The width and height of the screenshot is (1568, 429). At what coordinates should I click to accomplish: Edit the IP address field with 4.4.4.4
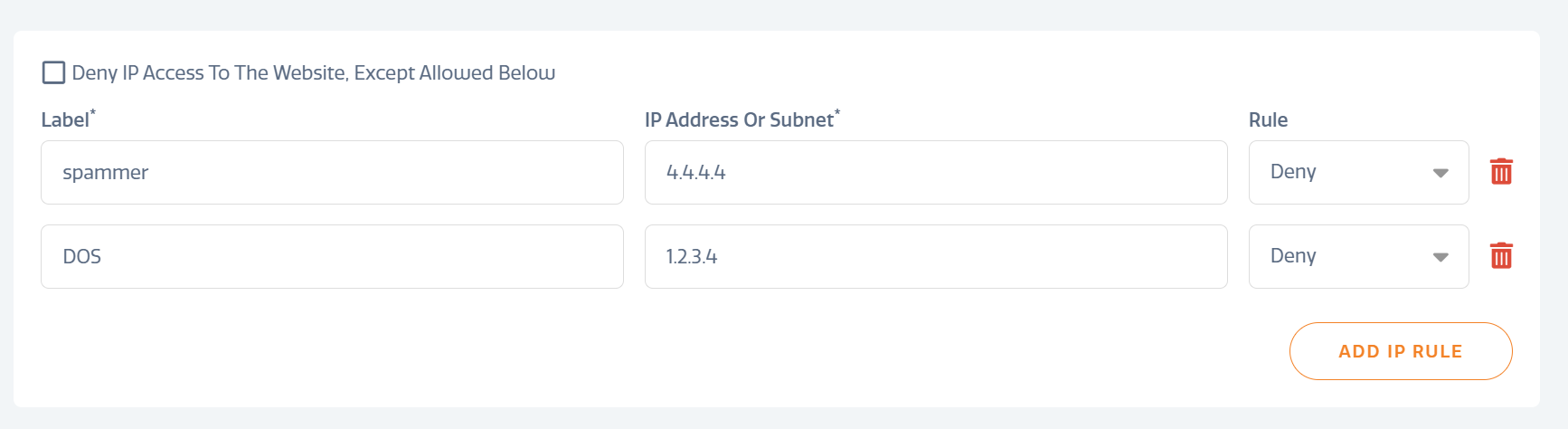coord(936,172)
